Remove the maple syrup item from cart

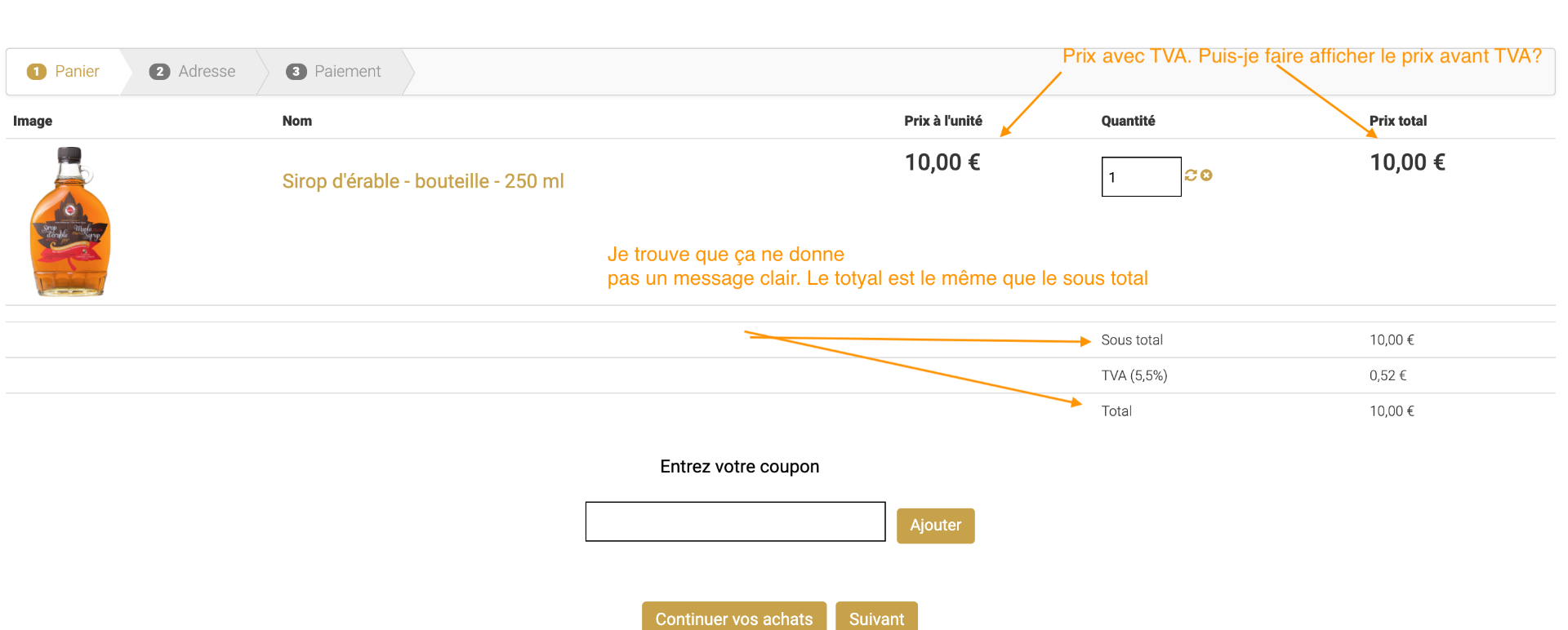tap(1206, 175)
